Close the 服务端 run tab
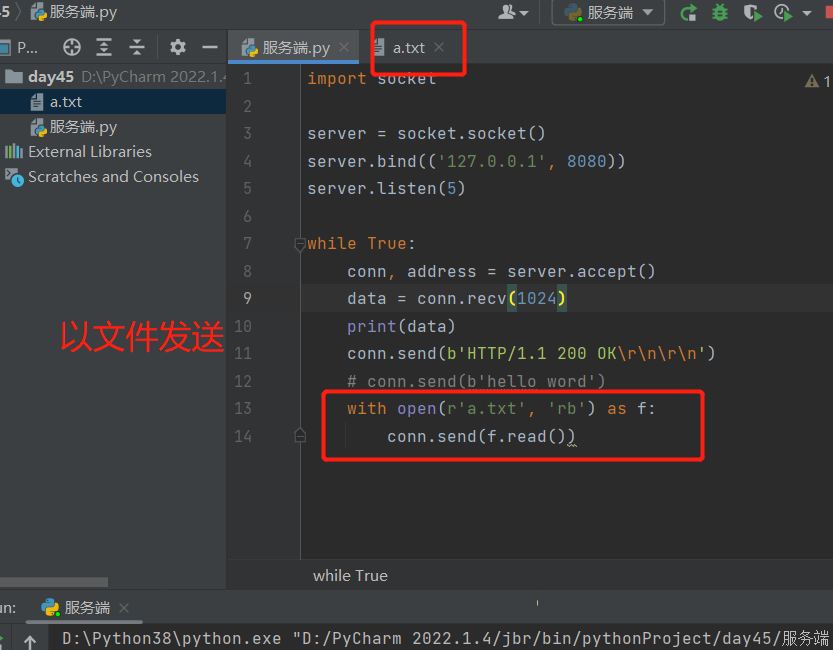Screen dimensions: 833x650 [124, 608]
